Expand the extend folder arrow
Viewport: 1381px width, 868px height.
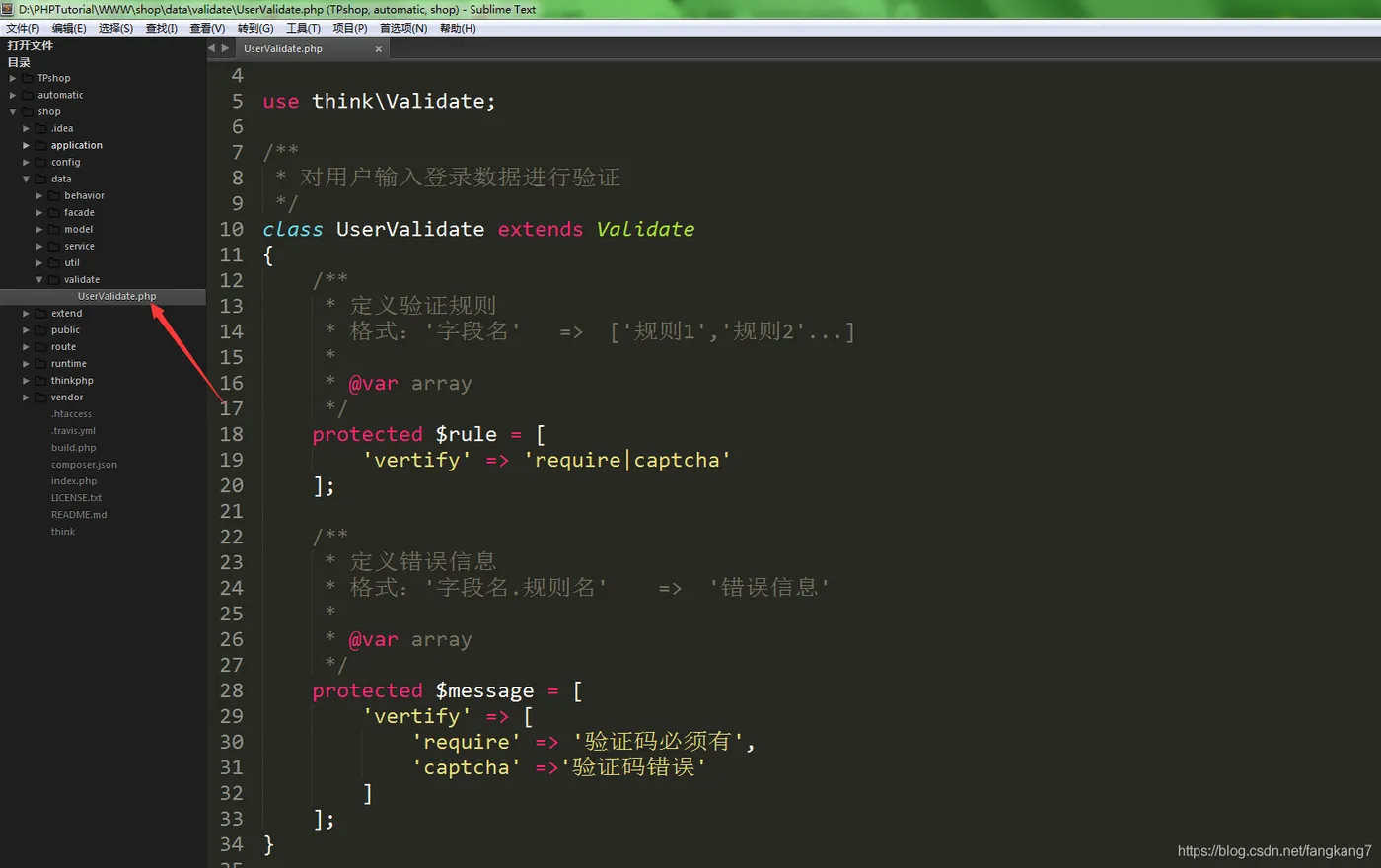(27, 313)
